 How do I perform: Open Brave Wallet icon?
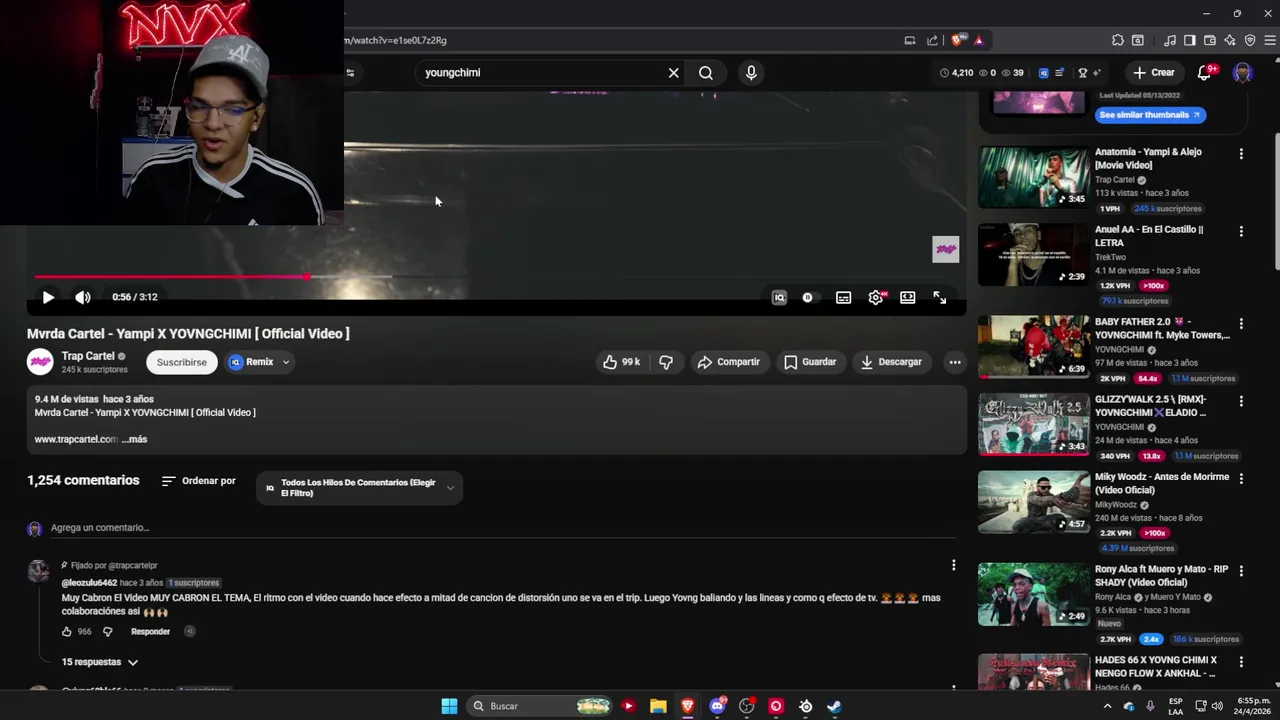coord(1210,40)
